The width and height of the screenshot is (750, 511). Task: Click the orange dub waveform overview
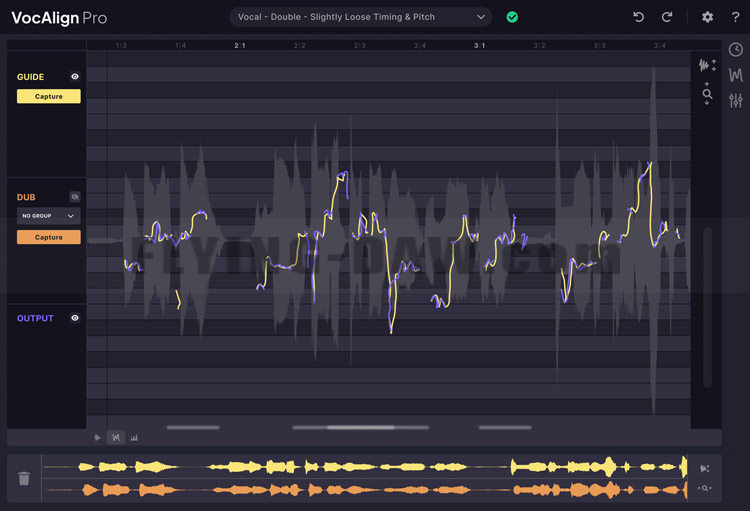click(364, 490)
